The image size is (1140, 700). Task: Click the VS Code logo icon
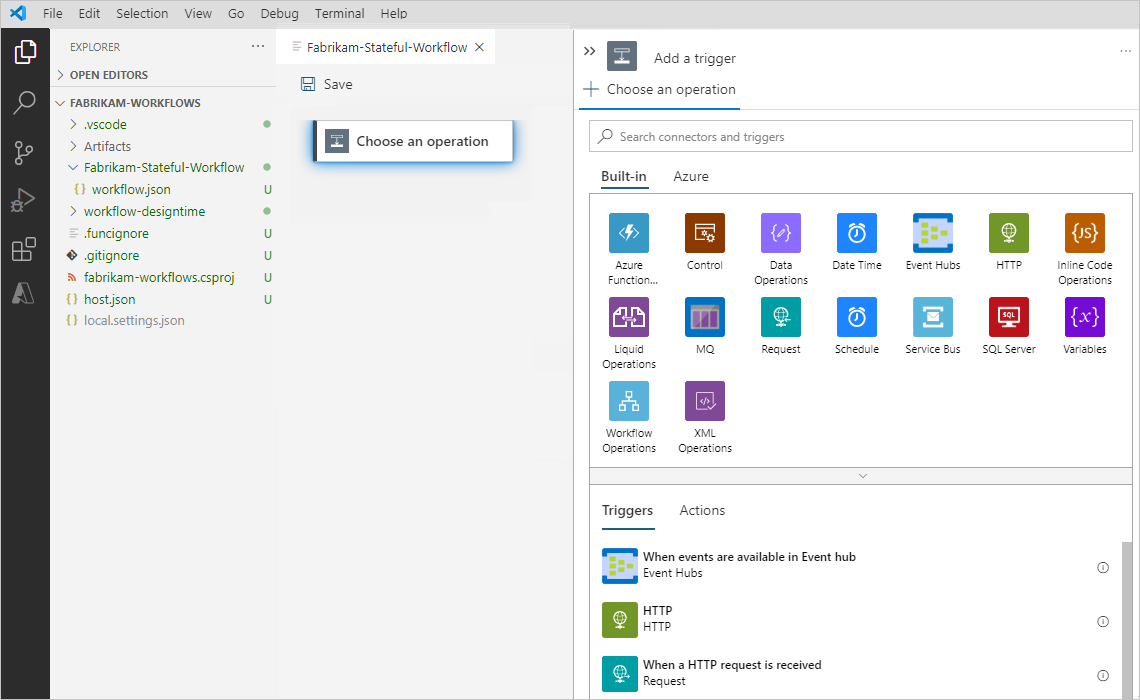[18, 13]
